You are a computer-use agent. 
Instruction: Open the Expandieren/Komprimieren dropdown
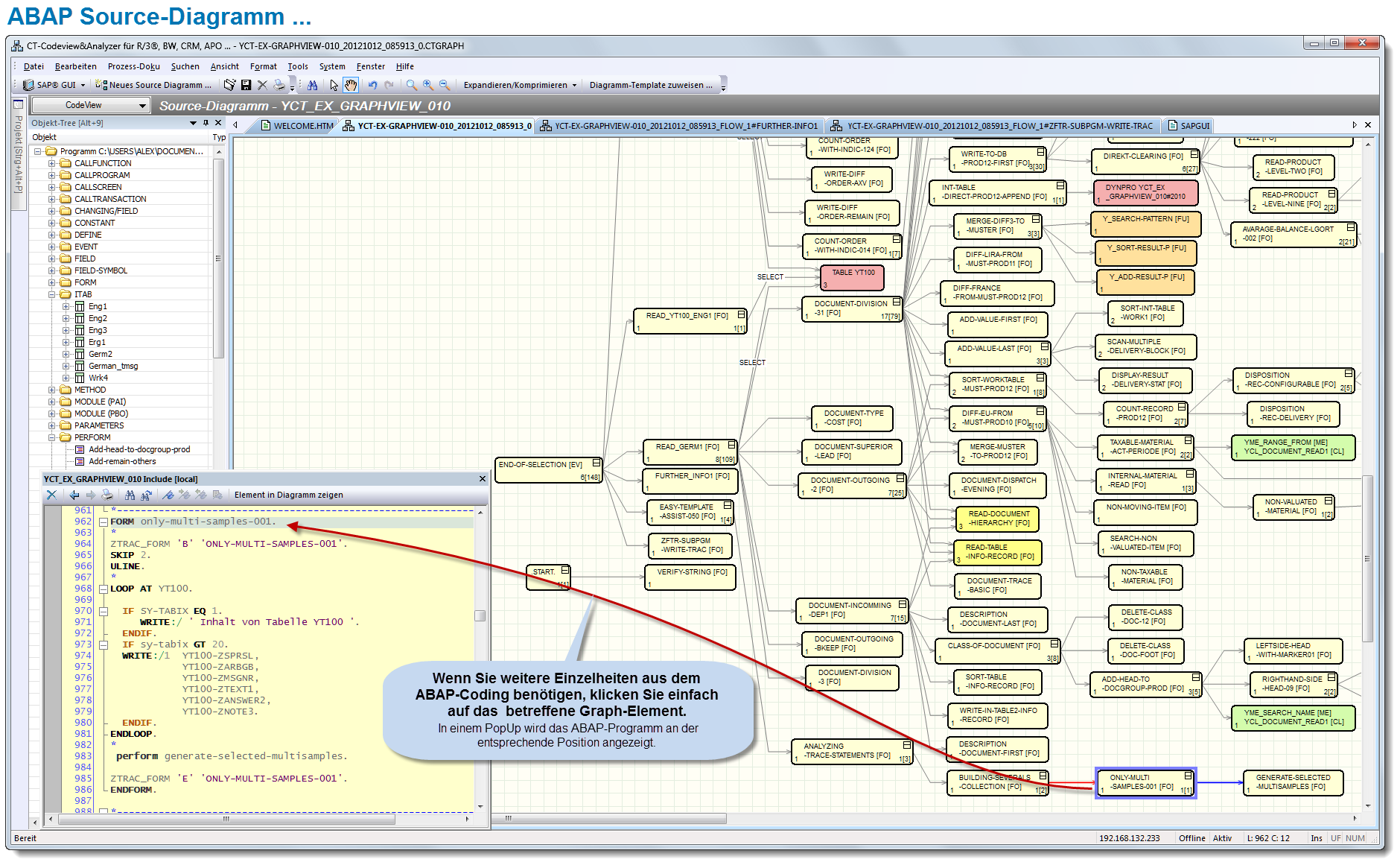coord(520,85)
